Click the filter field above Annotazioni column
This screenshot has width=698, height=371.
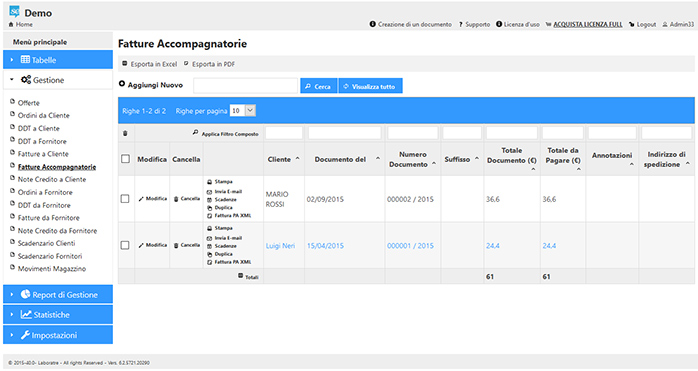(612, 133)
